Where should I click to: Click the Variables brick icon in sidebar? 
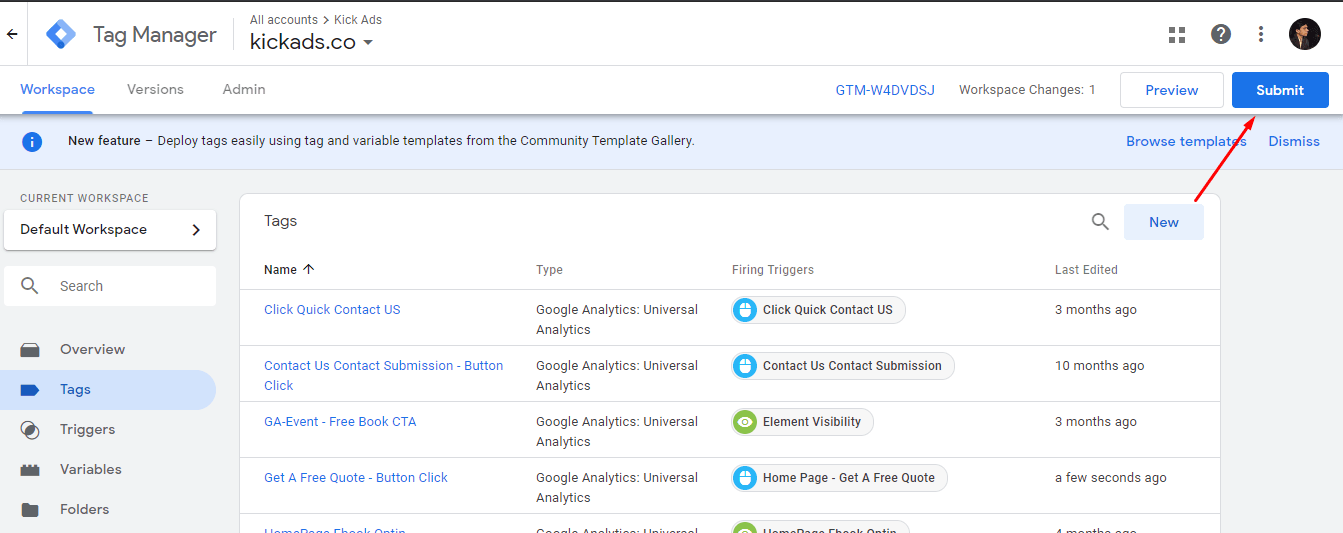30,470
